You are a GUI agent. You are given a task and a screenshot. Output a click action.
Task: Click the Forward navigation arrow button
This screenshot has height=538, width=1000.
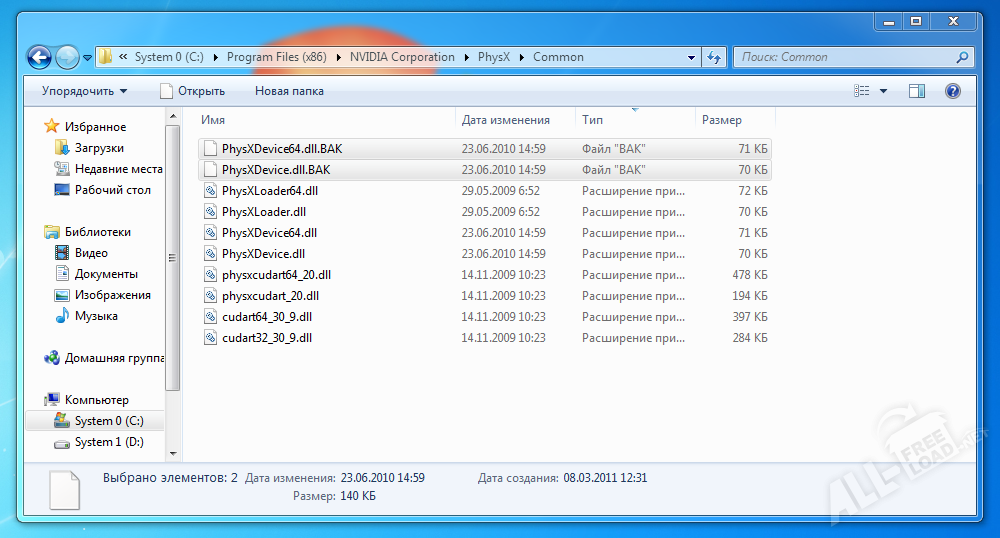point(67,57)
